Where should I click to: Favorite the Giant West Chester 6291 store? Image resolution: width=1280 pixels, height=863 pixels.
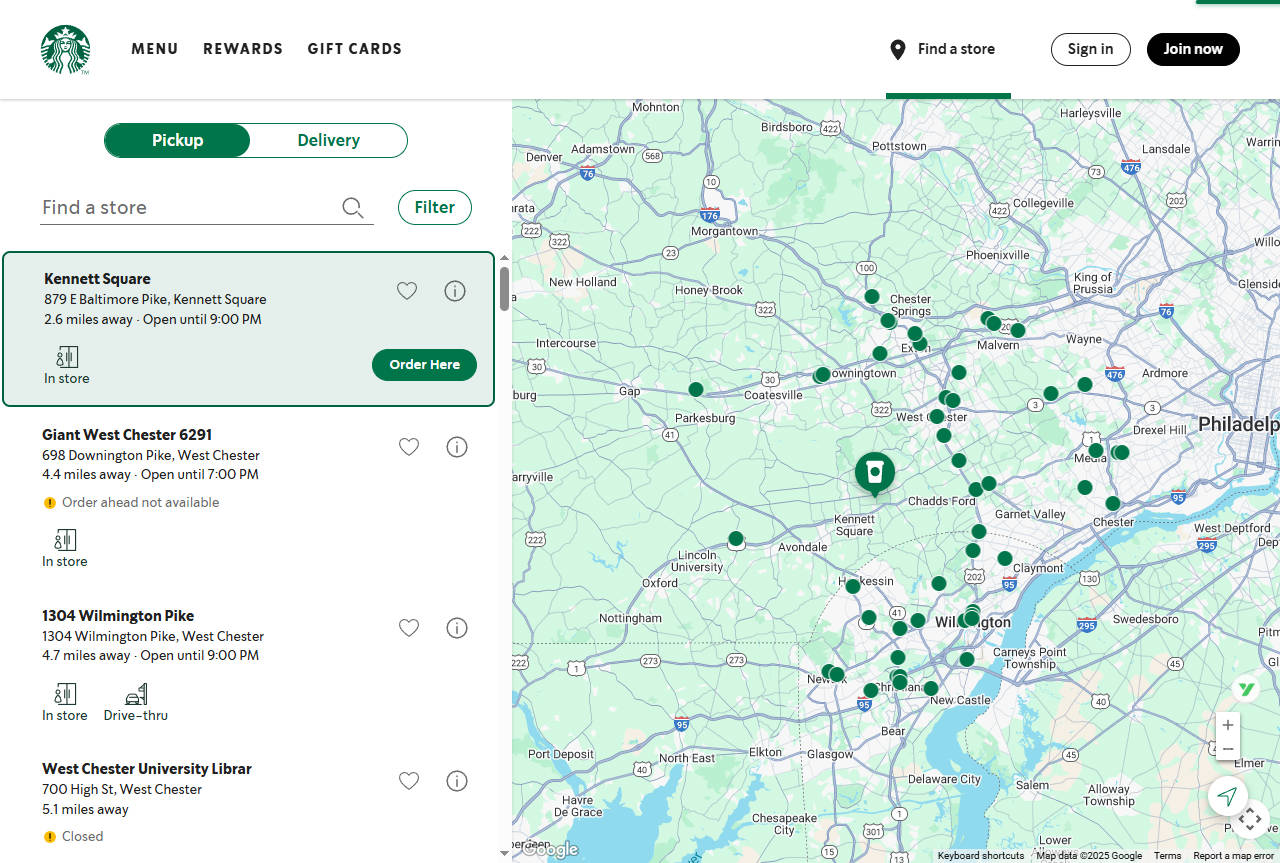(409, 447)
